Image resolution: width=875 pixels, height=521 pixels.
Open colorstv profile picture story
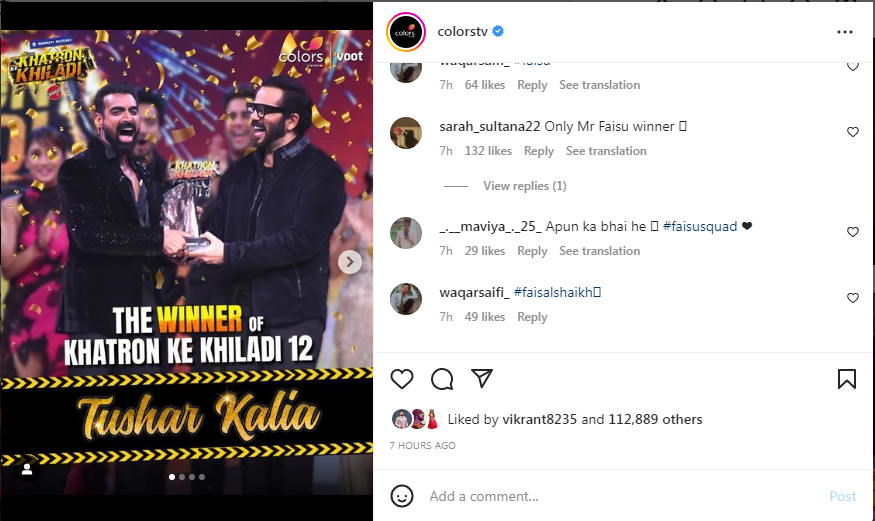(x=406, y=32)
